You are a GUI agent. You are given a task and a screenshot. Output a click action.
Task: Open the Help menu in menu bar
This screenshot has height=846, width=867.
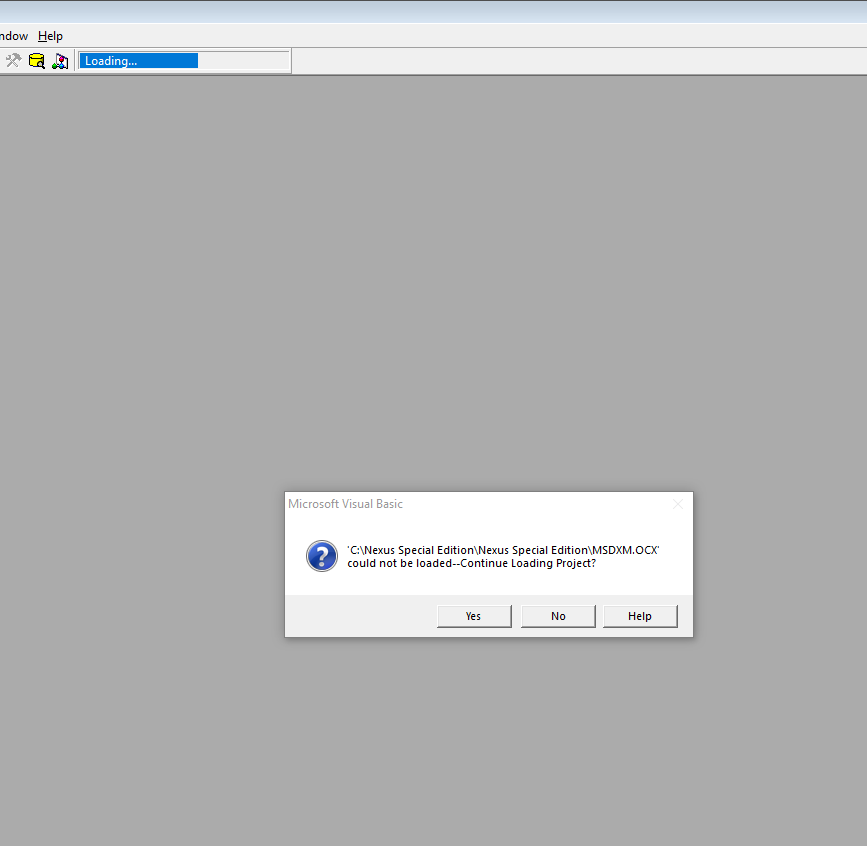coord(50,36)
